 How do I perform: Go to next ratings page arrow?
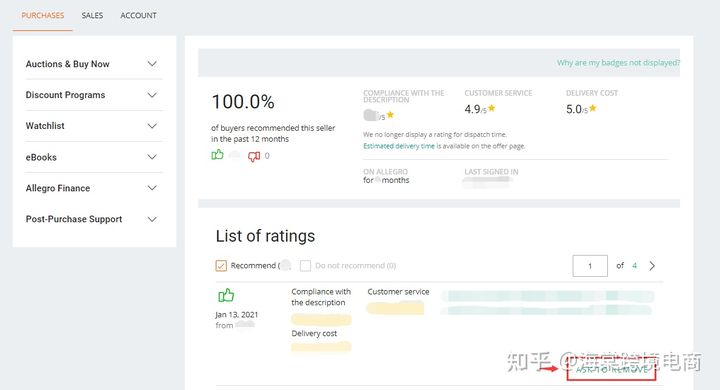(652, 266)
